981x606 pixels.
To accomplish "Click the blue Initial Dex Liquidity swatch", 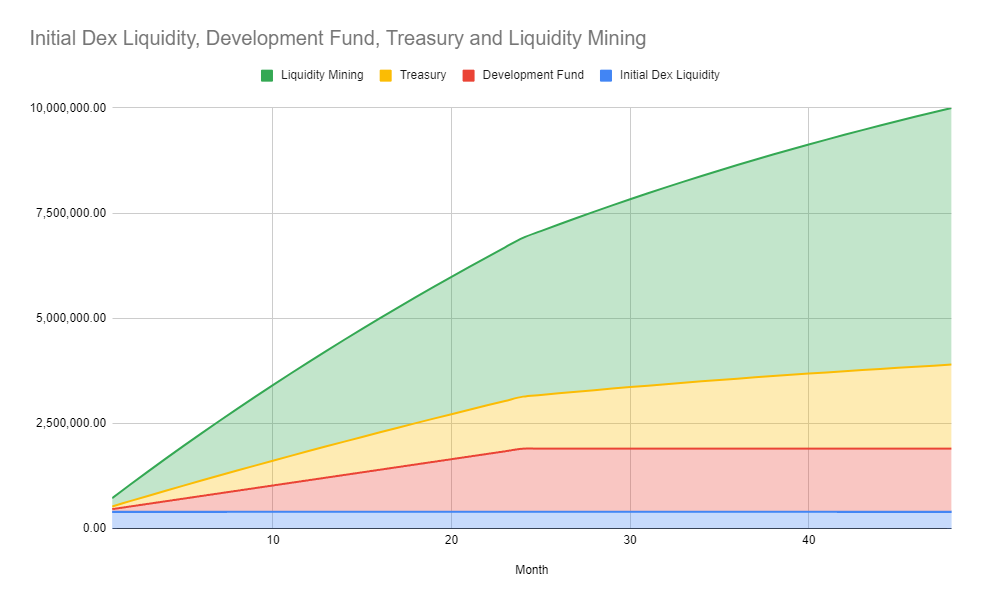I will tap(605, 75).
